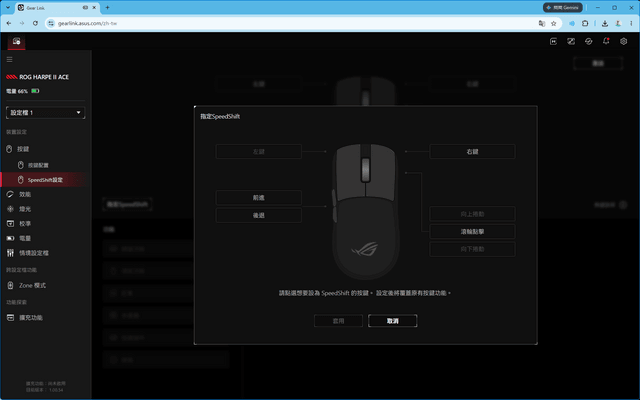Click the 套用 apply button
This screenshot has height=400, width=640.
(x=338, y=321)
